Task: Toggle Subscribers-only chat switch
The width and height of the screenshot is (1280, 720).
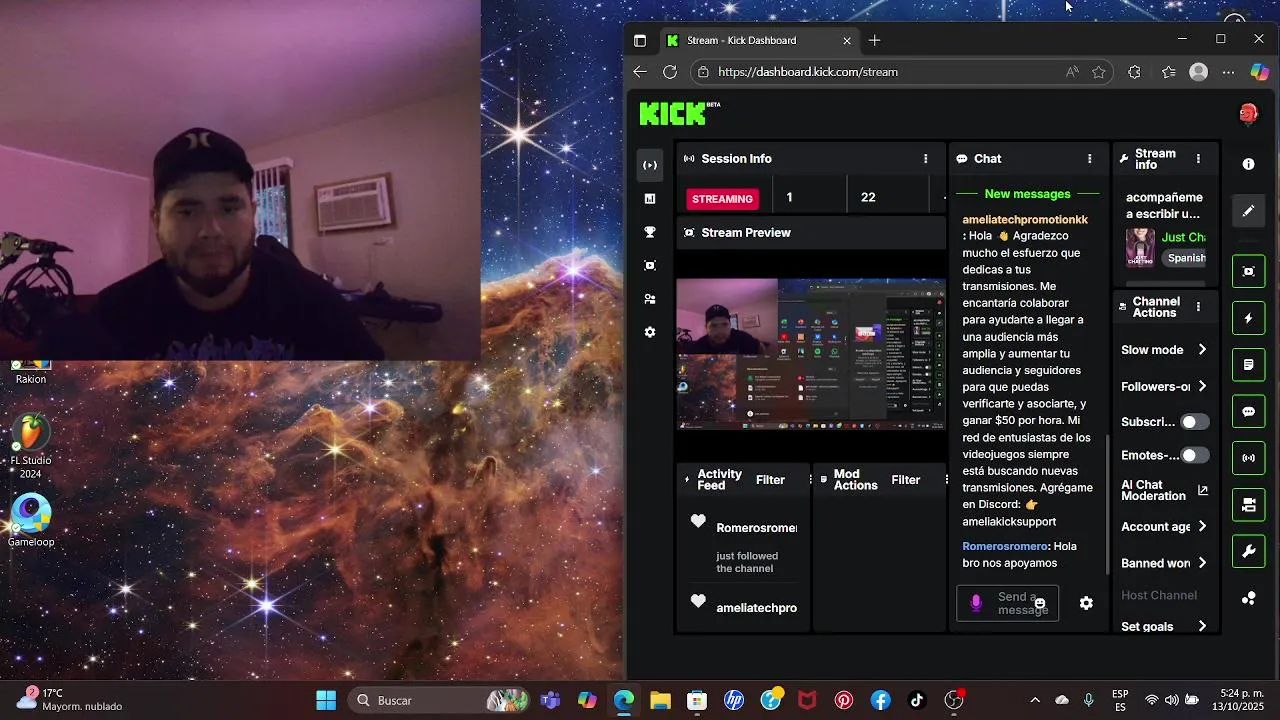Action: (x=1194, y=422)
